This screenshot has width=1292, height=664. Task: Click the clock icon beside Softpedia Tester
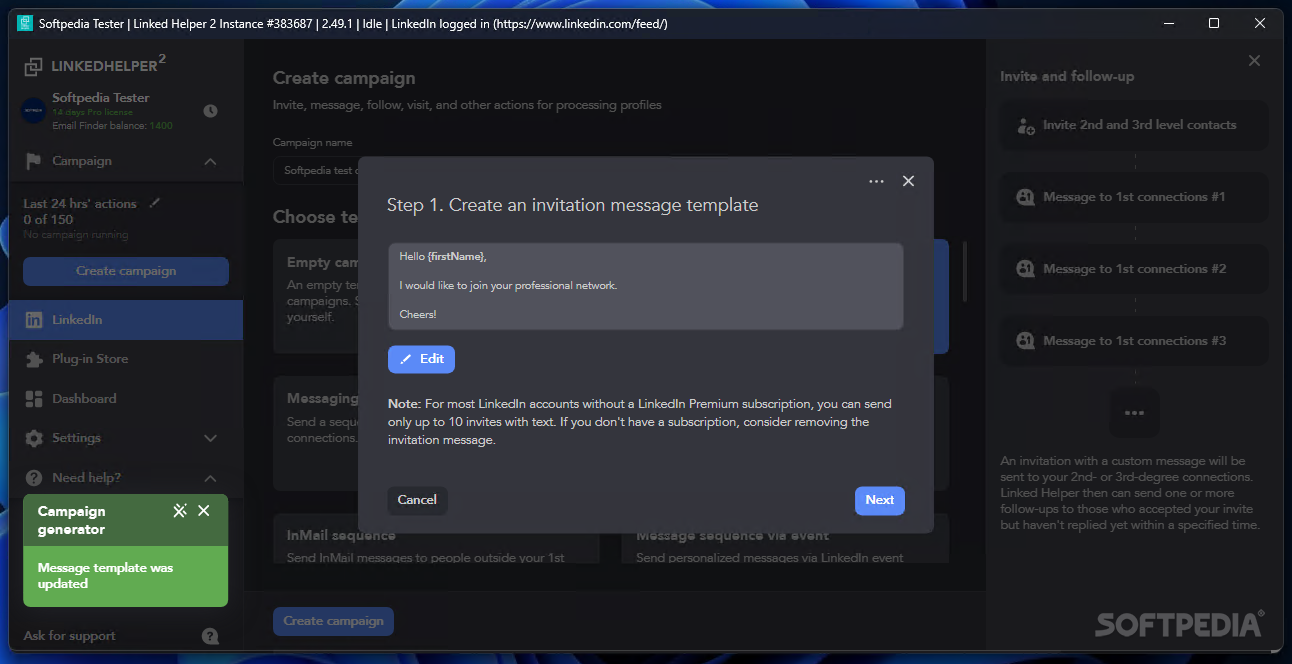coord(210,111)
